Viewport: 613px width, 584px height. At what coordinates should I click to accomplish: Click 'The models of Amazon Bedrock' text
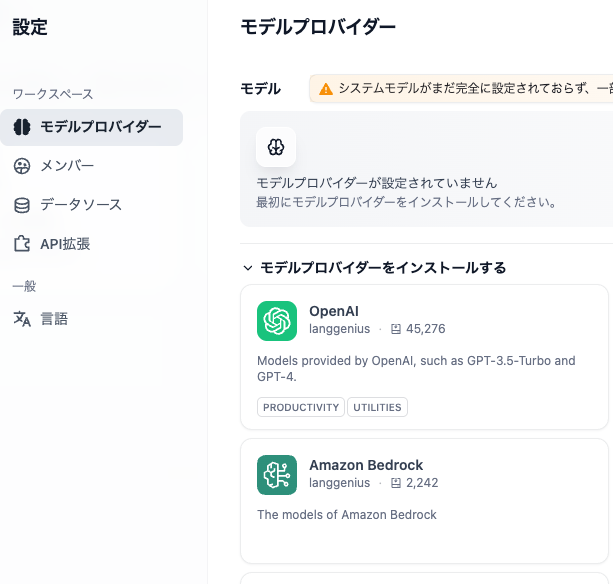tap(347, 514)
